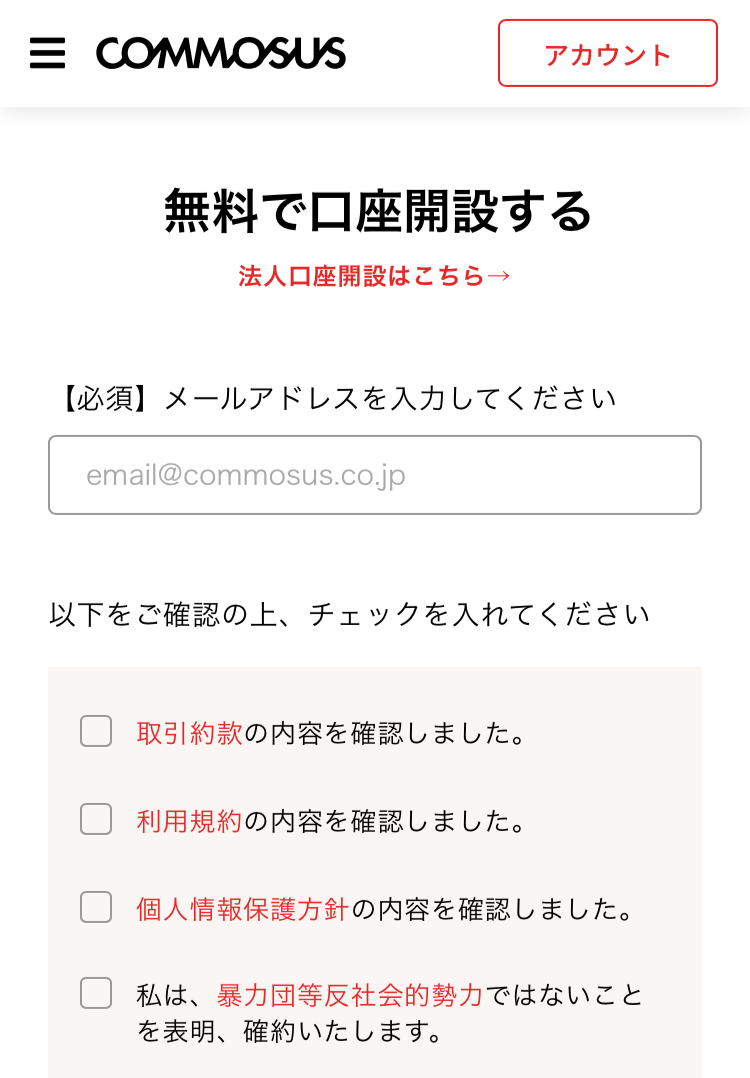Image resolution: width=750 pixels, height=1078 pixels.
Task: Check the 取引約款 confirmation checkbox
Action: click(96, 731)
